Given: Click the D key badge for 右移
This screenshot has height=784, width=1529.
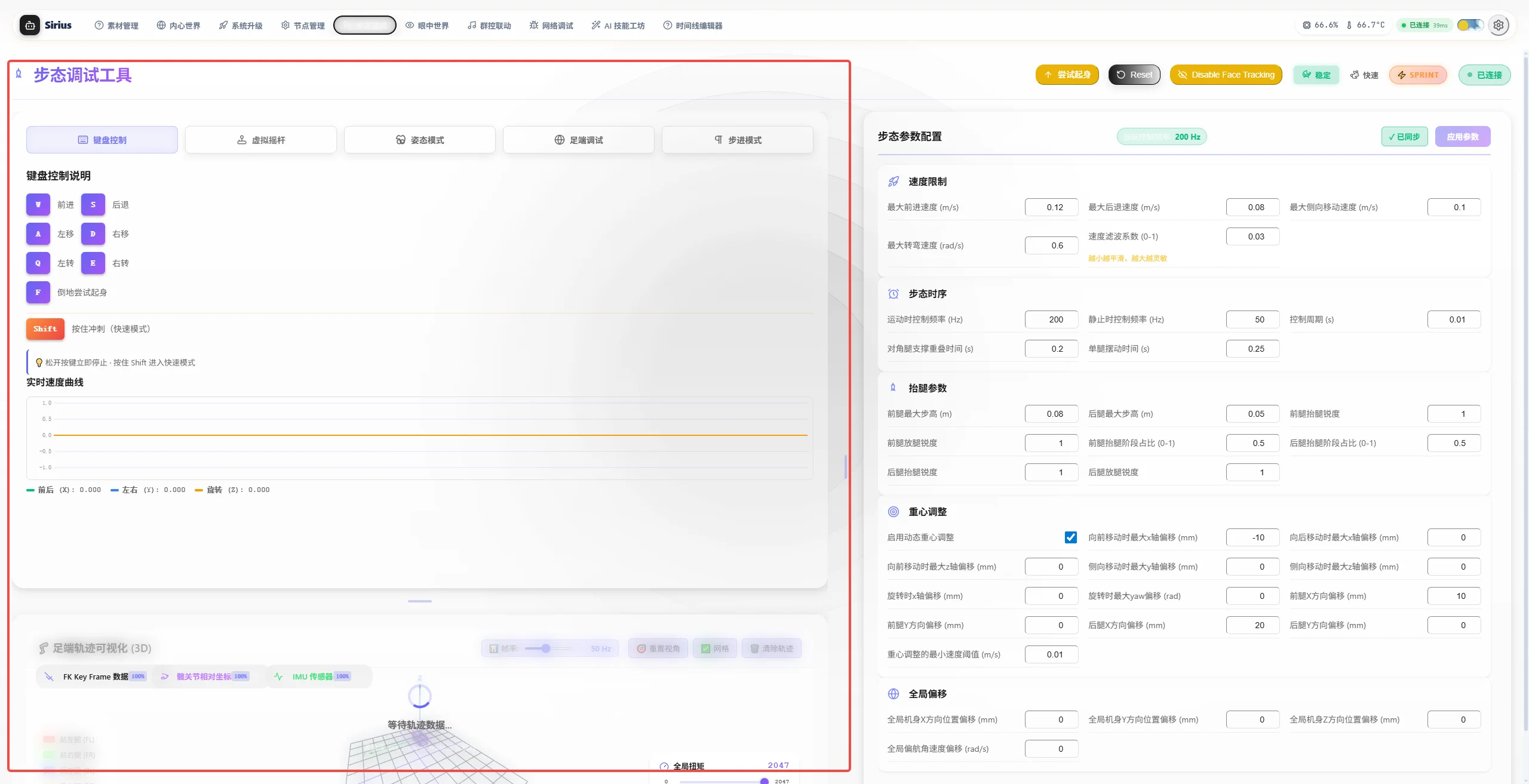Looking at the screenshot, I should (93, 234).
